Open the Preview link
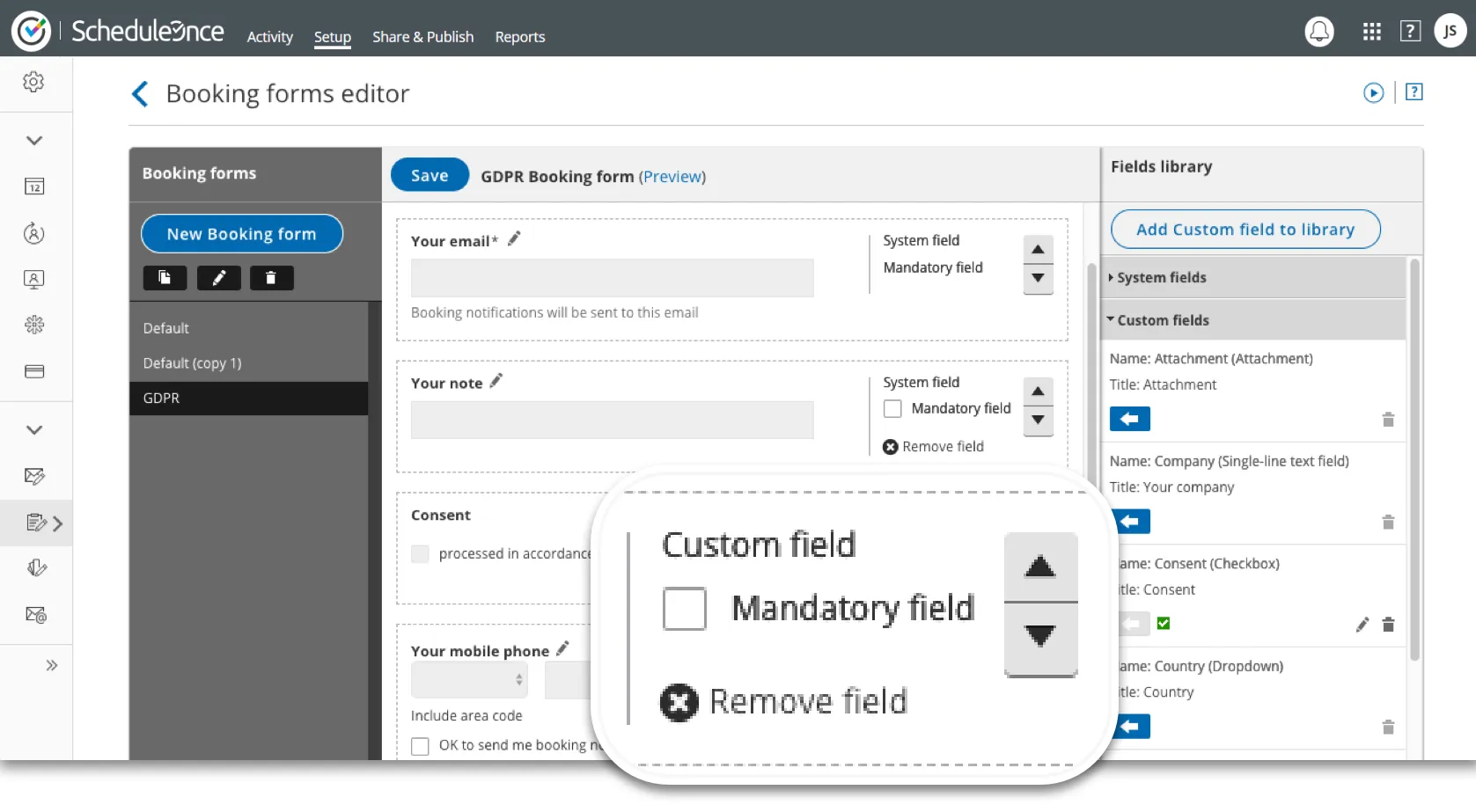This screenshot has width=1476, height=812. click(x=672, y=177)
